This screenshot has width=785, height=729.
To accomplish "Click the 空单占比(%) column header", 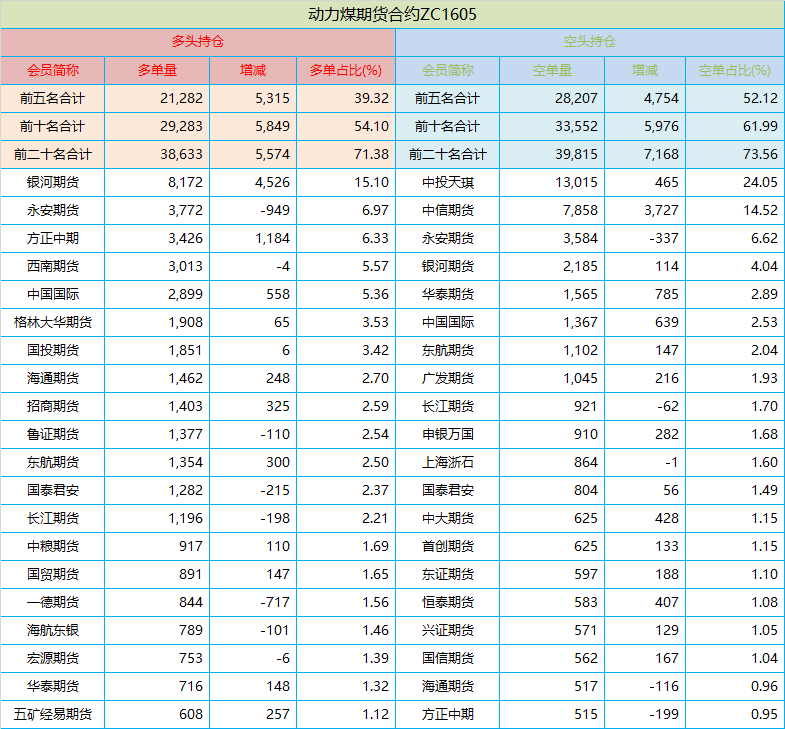I will [734, 70].
